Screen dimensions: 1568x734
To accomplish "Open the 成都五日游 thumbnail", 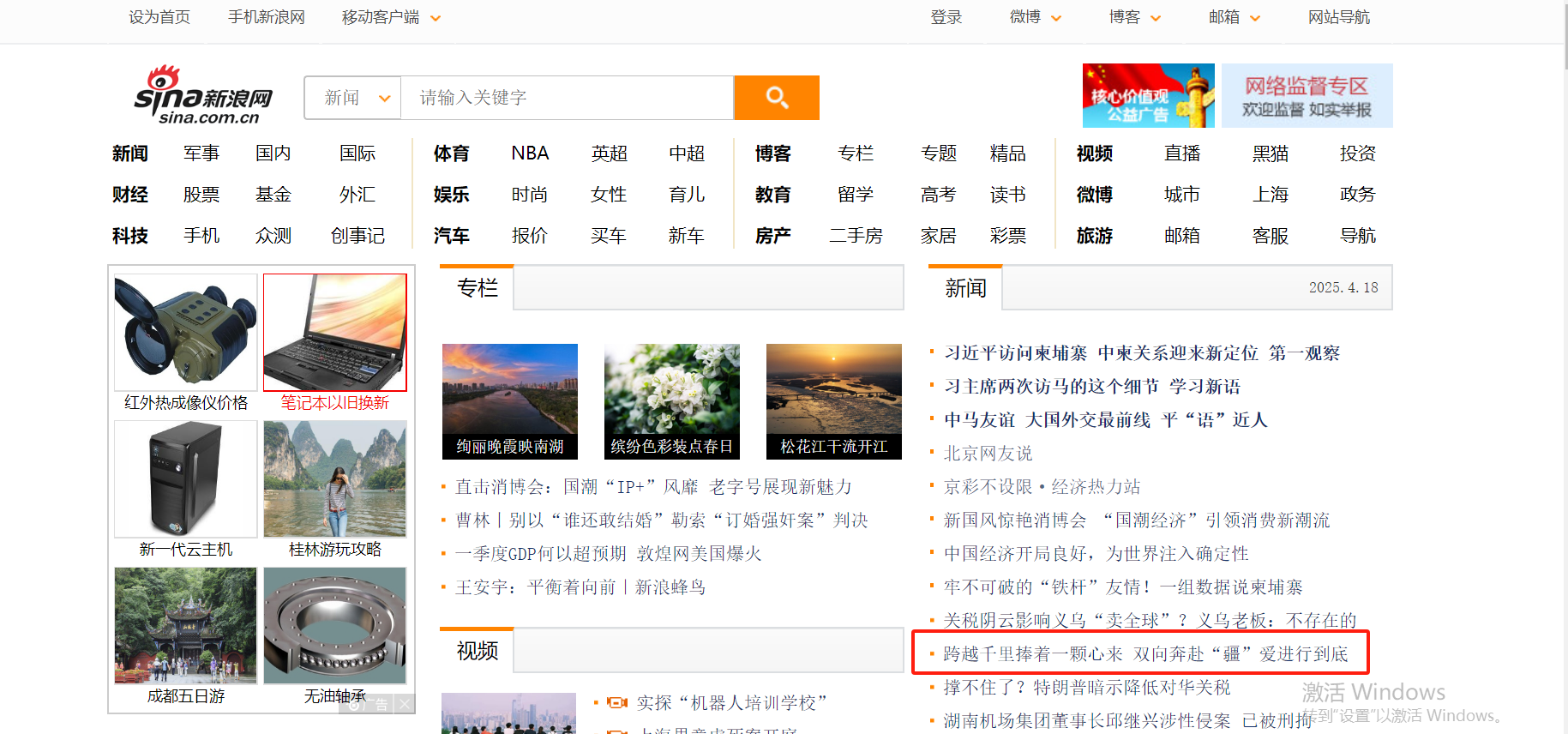I will pos(186,626).
